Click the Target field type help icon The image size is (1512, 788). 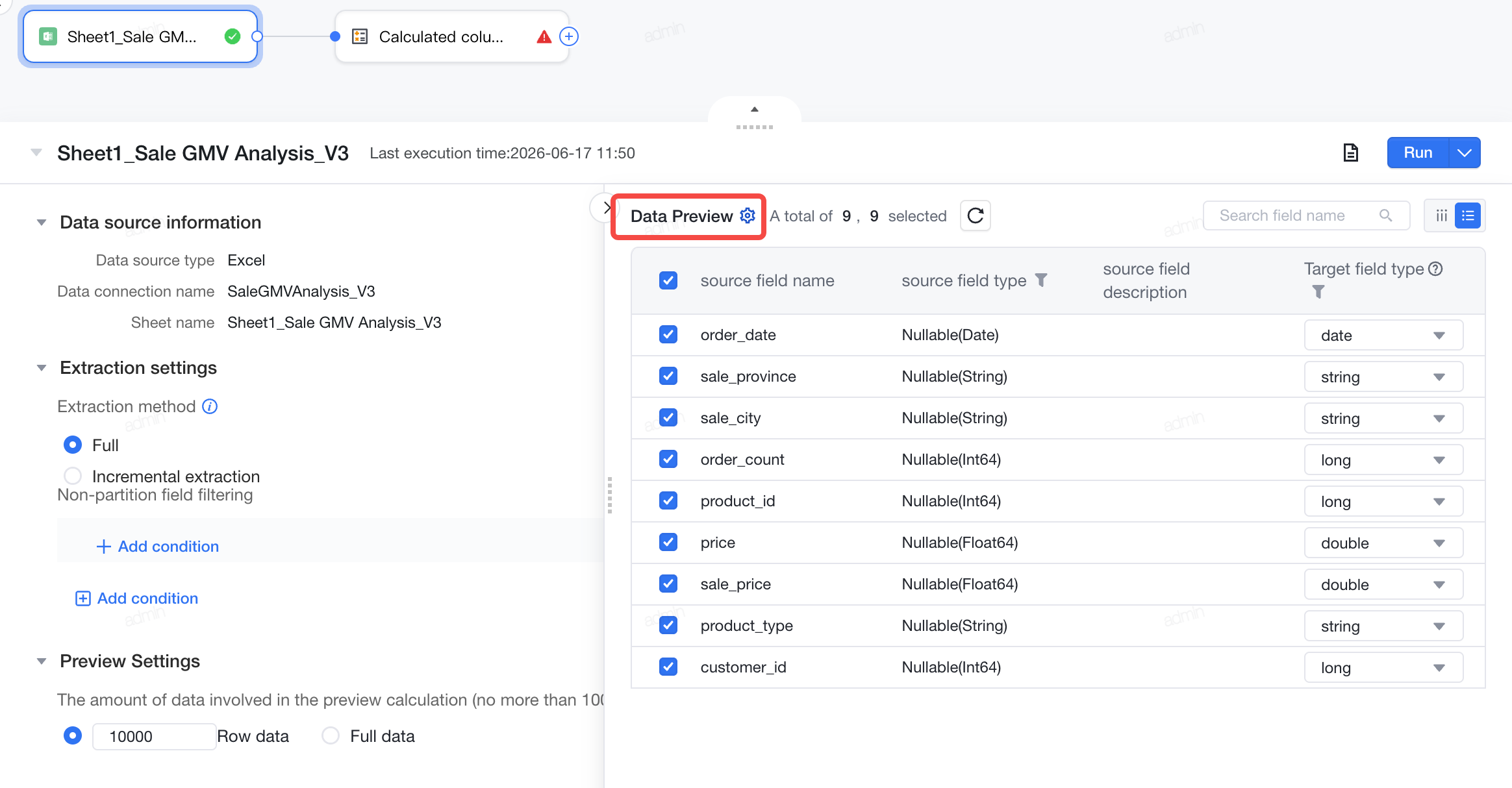pos(1435,269)
